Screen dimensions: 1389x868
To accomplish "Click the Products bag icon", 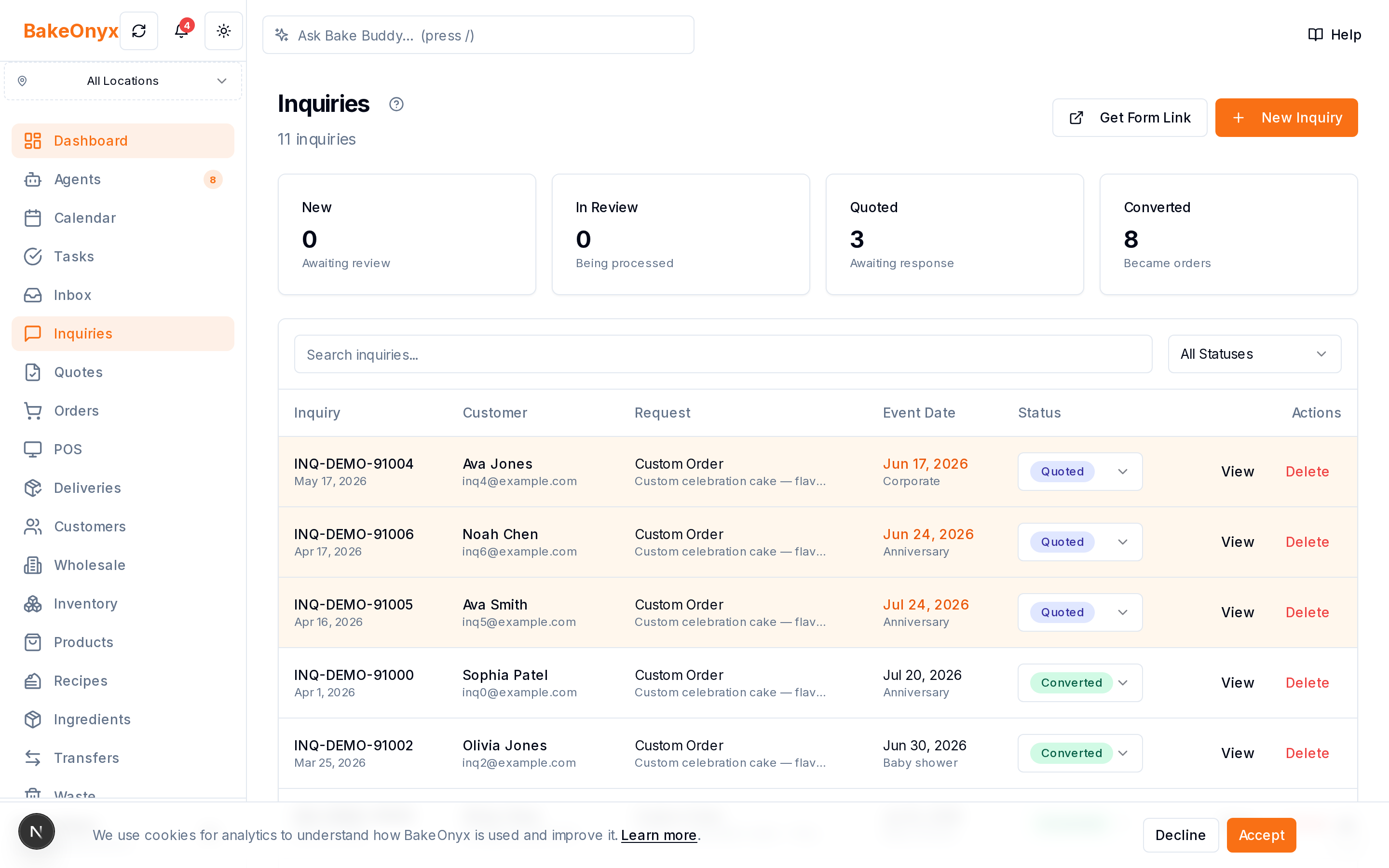I will [x=33, y=642].
